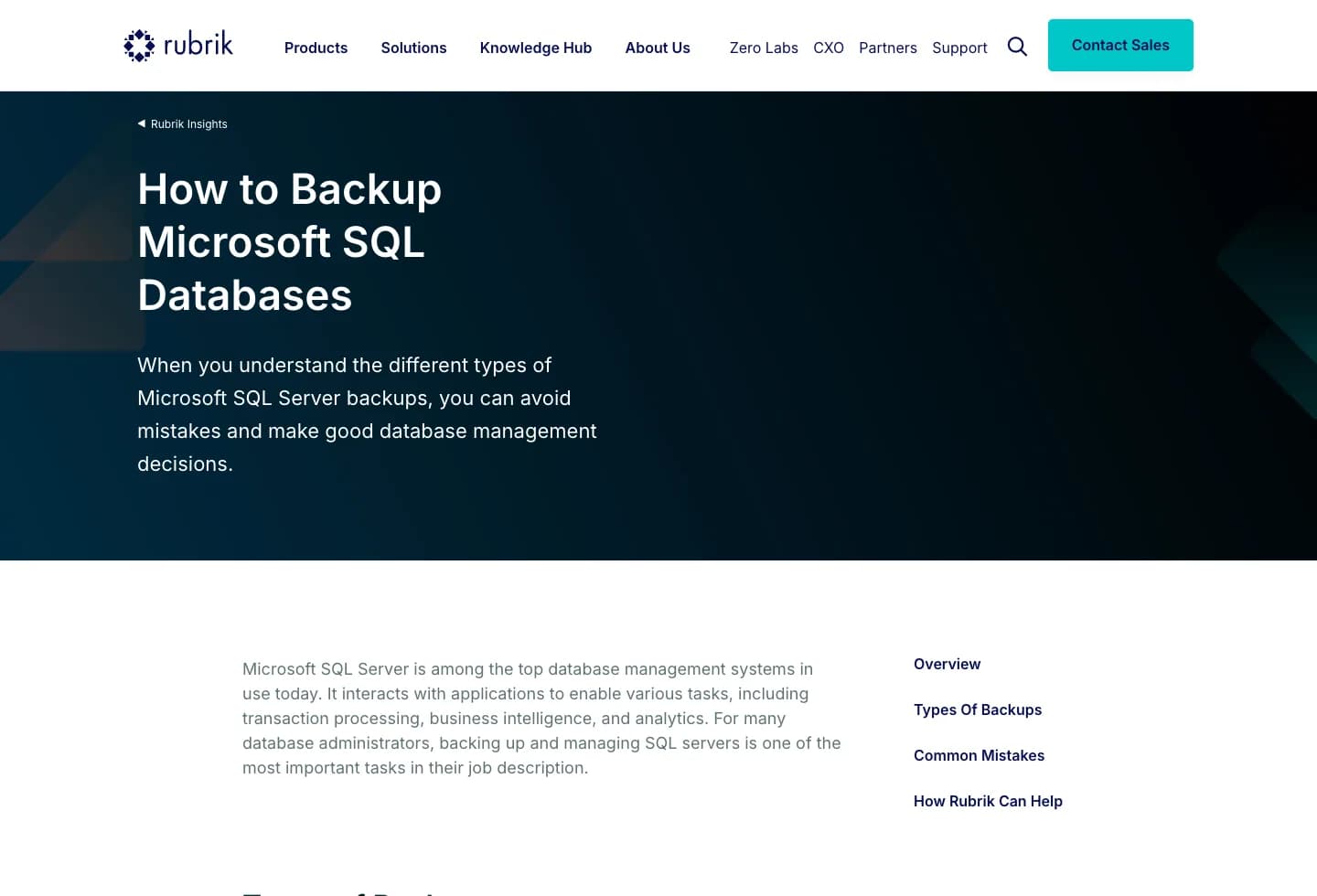
Task: Open the Knowledge Hub menu
Action: [536, 48]
